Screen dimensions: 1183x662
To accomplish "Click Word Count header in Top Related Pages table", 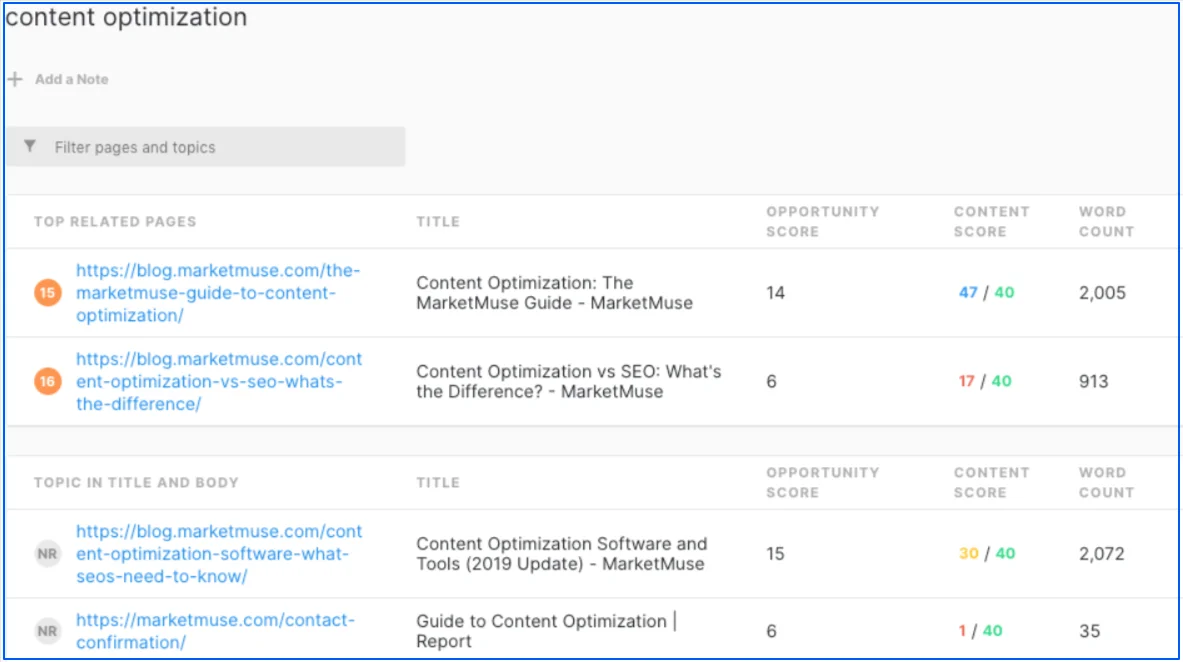I will [1106, 222].
